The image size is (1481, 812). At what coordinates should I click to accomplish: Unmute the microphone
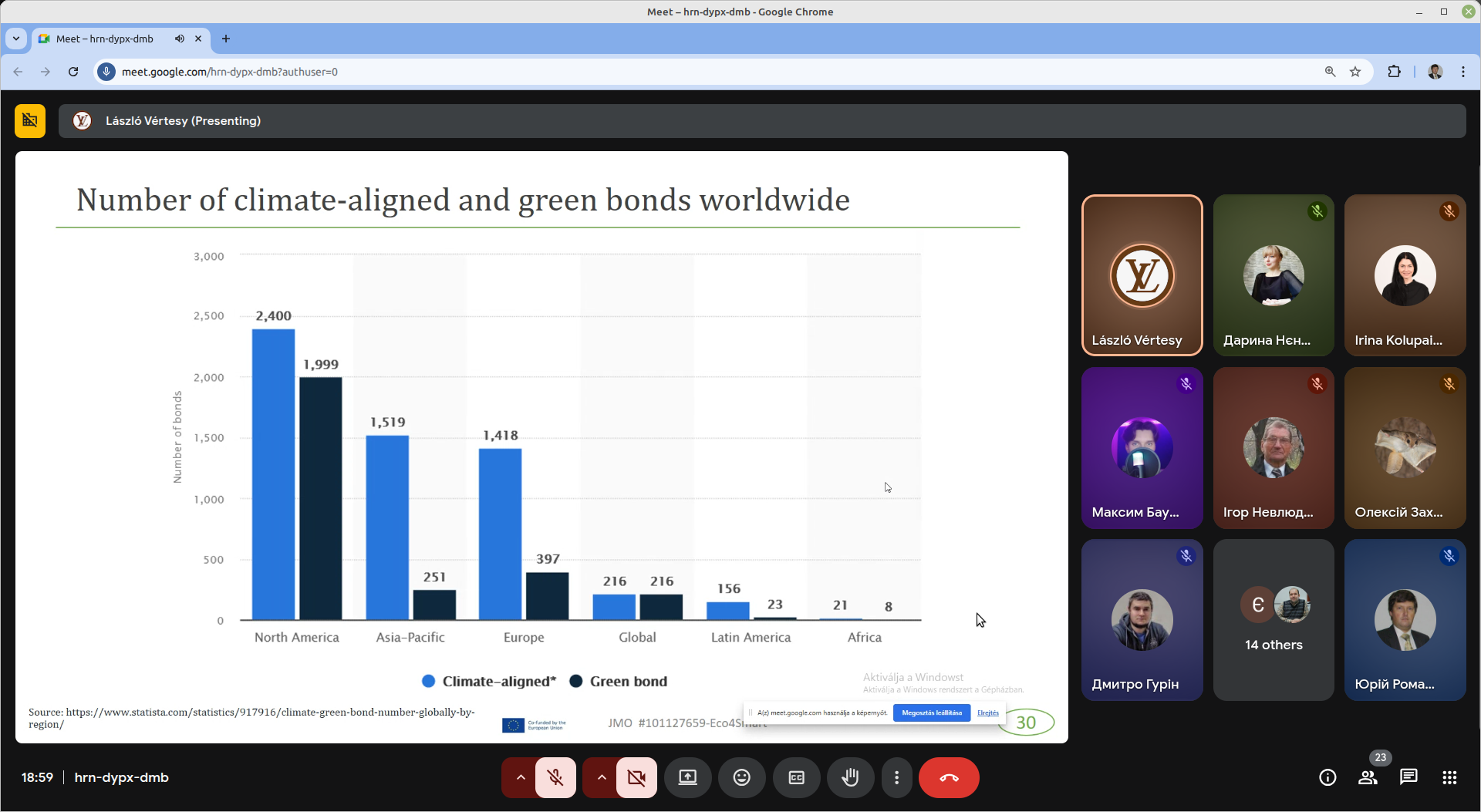pyautogui.click(x=555, y=777)
